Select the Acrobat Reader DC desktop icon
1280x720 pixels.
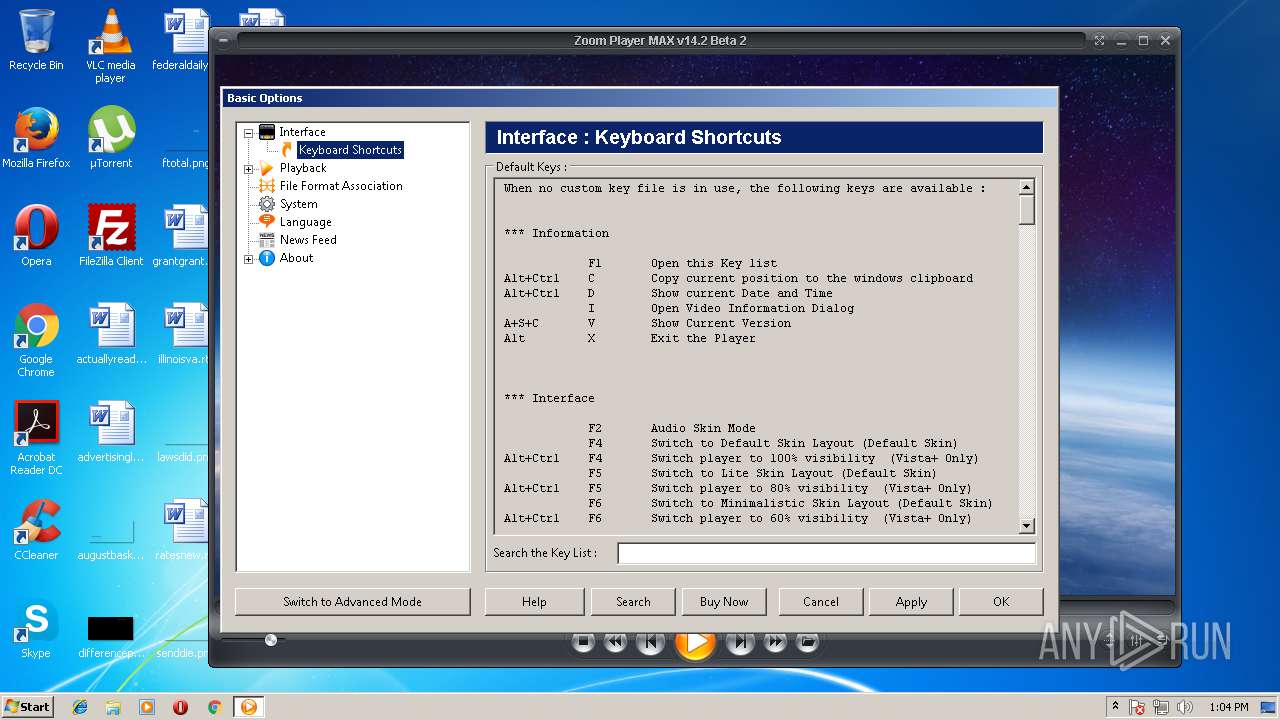point(36,438)
